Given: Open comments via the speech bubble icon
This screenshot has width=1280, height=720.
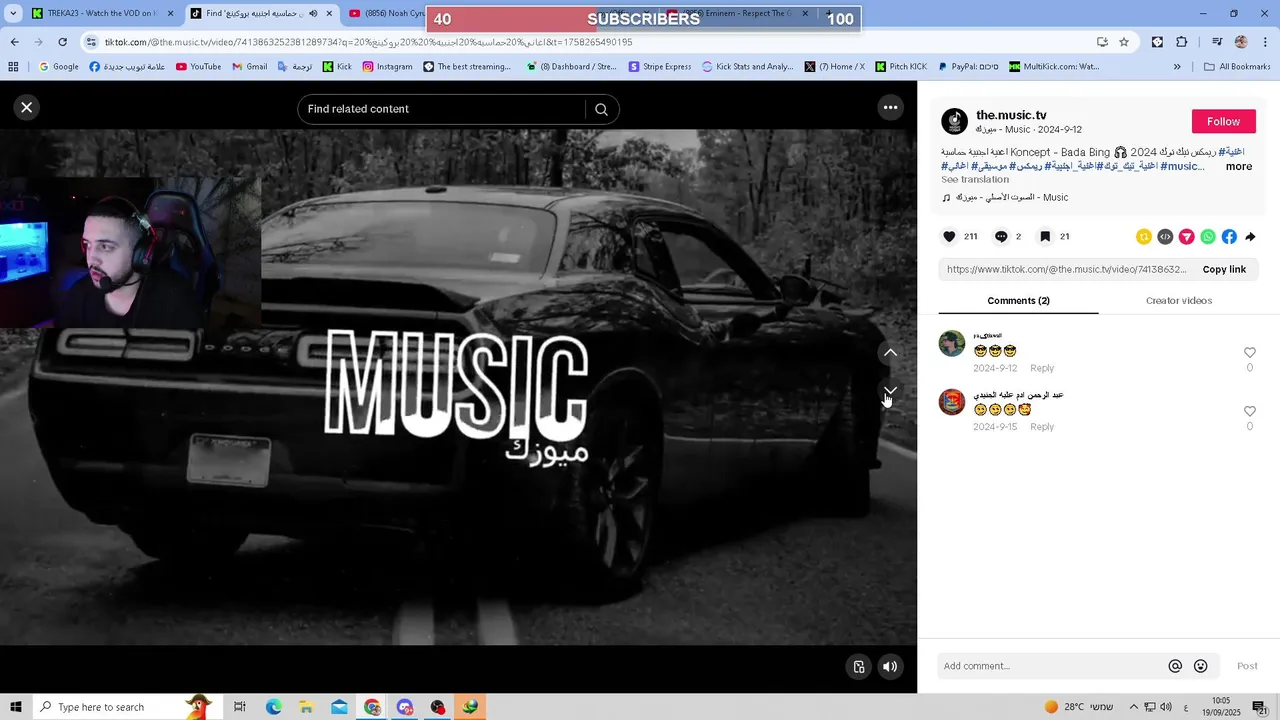Looking at the screenshot, I should [x=1001, y=236].
